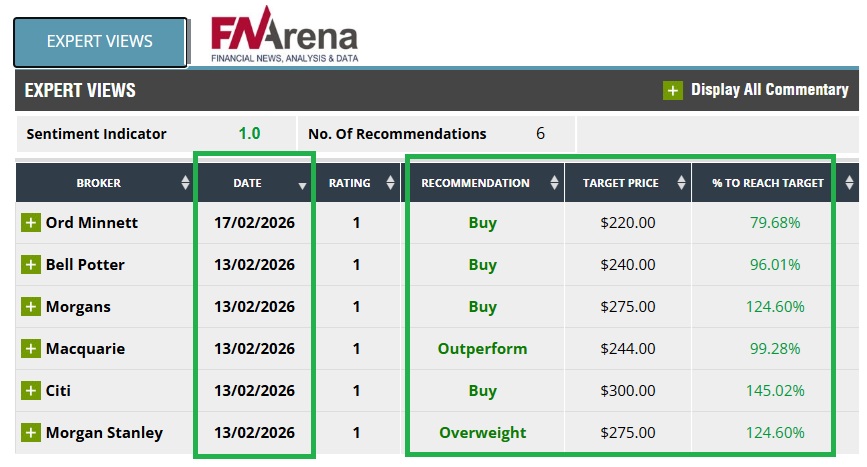Click the Display All Commentary link
The width and height of the screenshot is (867, 467).
(769, 90)
